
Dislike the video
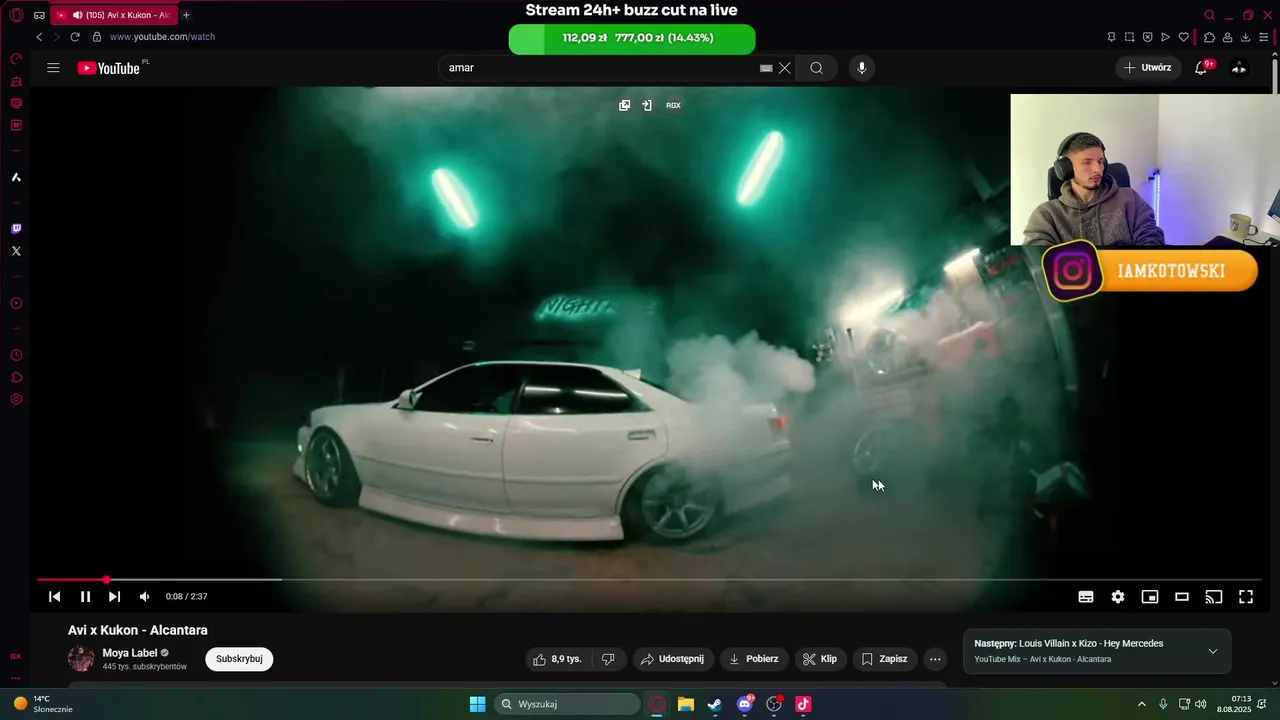[x=608, y=659]
